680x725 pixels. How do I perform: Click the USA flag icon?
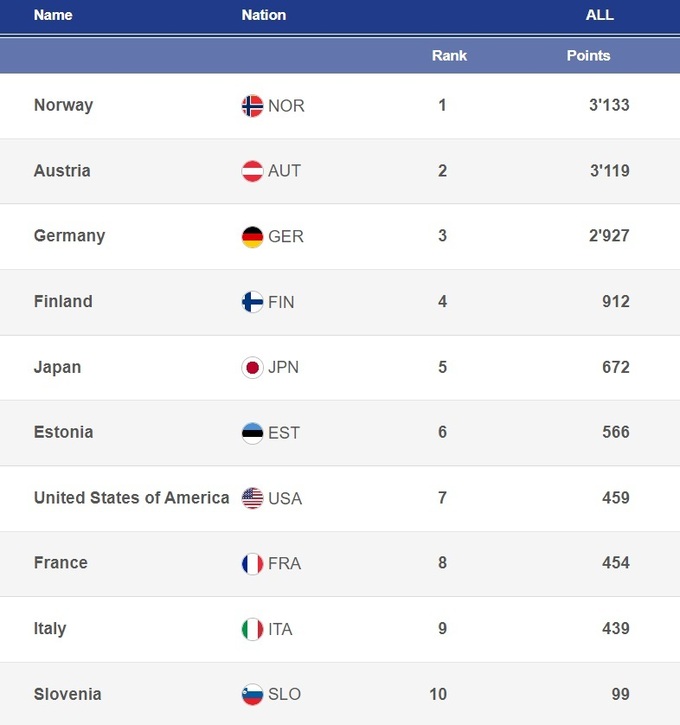click(252, 498)
